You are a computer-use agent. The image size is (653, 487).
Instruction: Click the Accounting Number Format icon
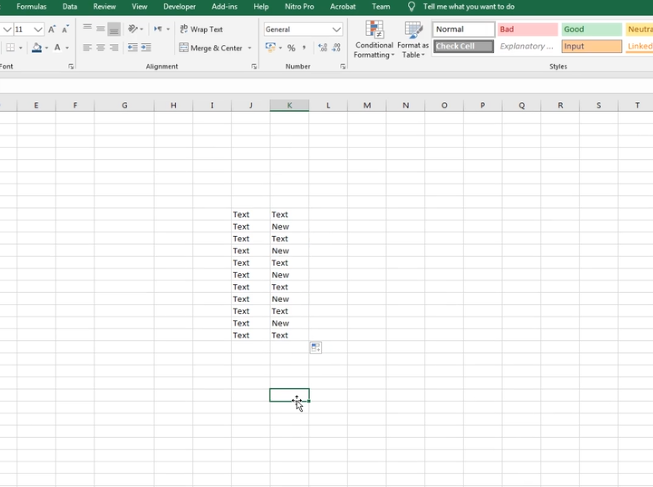pyautogui.click(x=270, y=47)
